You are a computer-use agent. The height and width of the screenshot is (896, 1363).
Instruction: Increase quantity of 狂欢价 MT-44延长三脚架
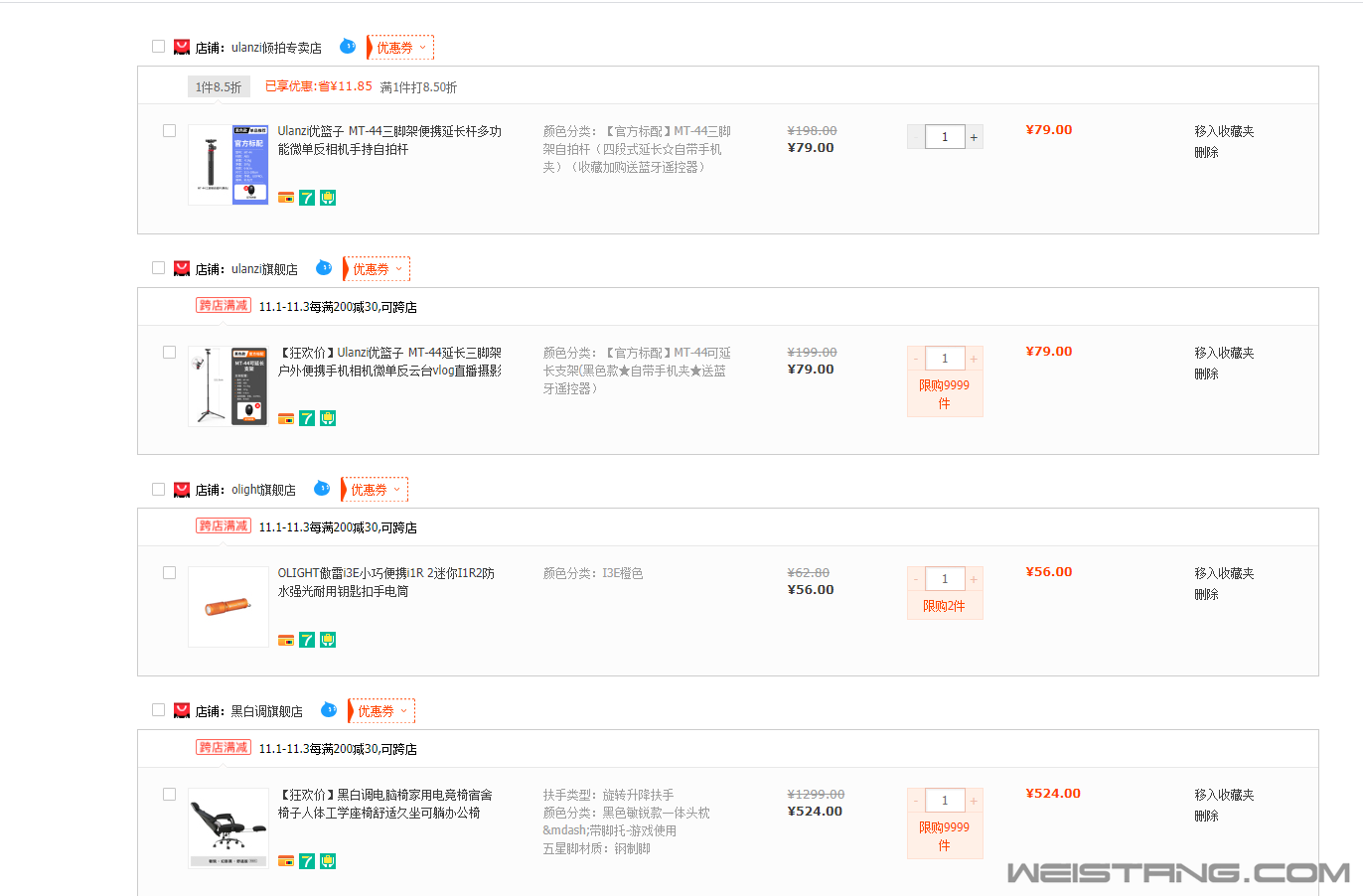click(974, 359)
